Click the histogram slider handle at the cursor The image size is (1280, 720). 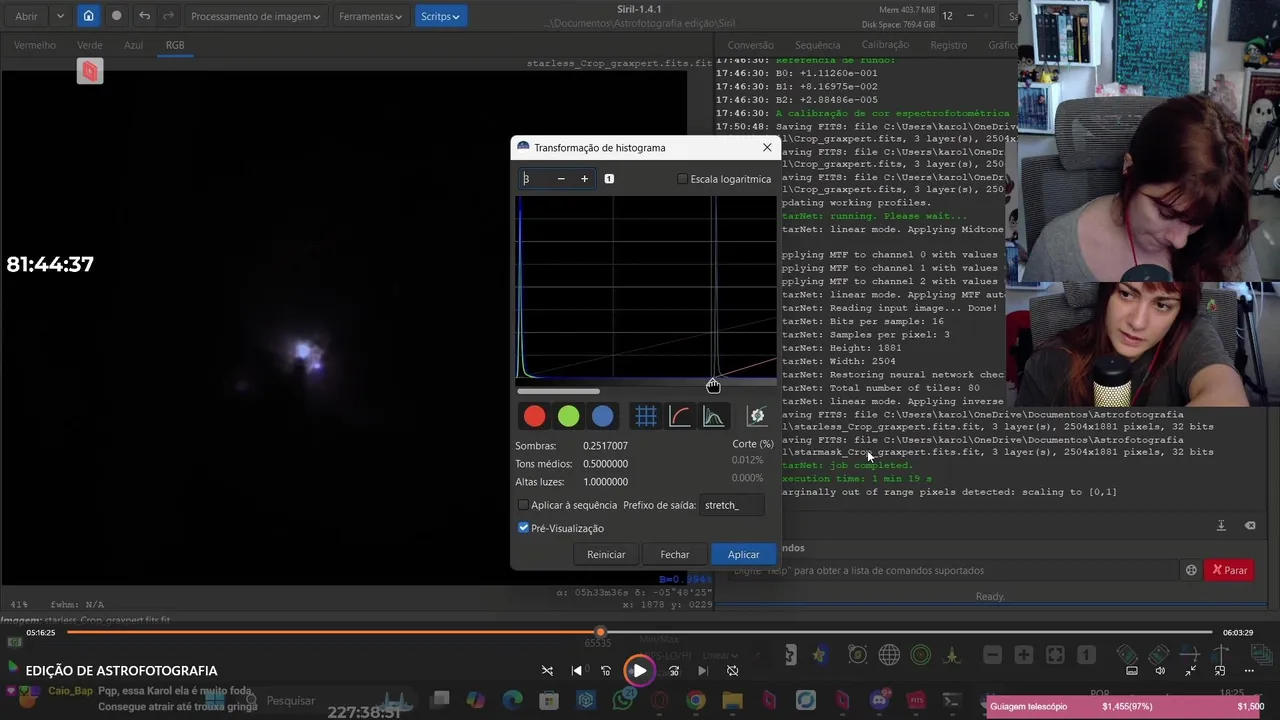[713, 386]
